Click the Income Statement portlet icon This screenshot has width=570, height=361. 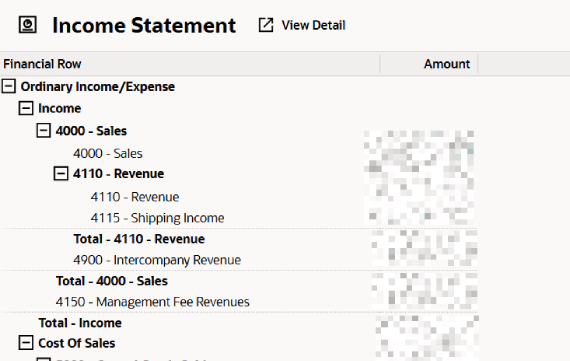pyautogui.click(x=28, y=25)
